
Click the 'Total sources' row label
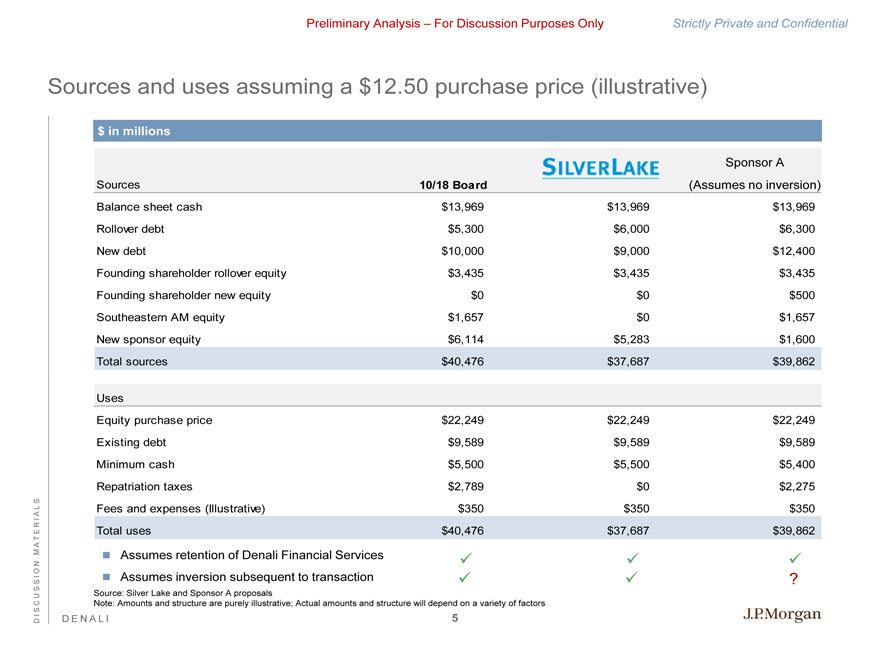[132, 361]
